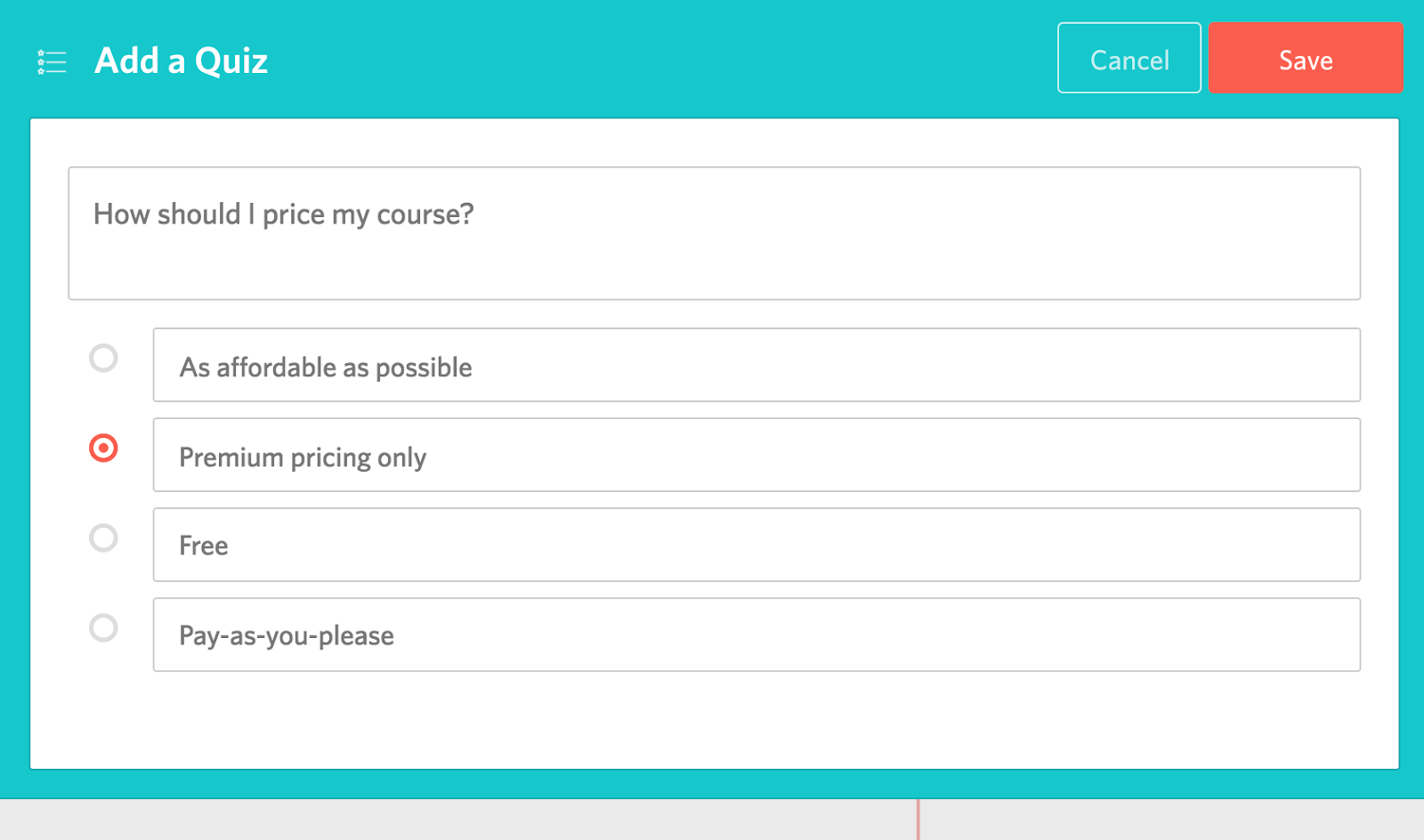1424x840 pixels.
Task: Click the gray bar right of red marker
Action: point(1157,820)
